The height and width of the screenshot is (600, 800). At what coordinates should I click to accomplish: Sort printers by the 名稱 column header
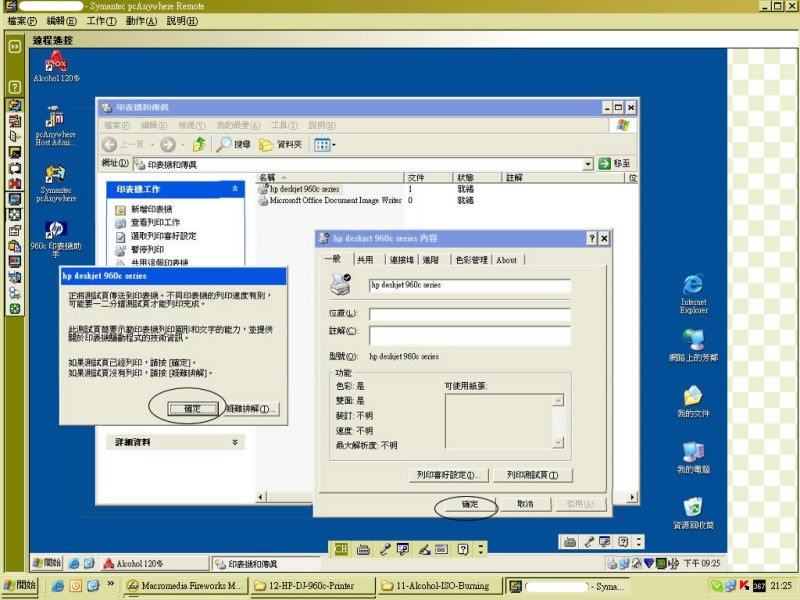330,178
